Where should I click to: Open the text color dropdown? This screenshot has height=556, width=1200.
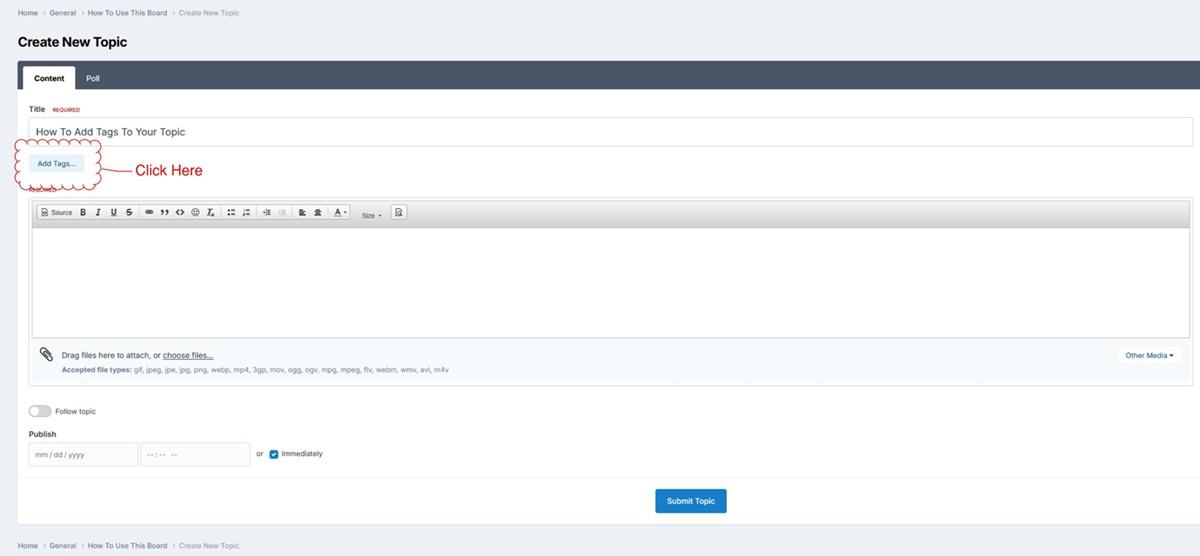[340, 212]
